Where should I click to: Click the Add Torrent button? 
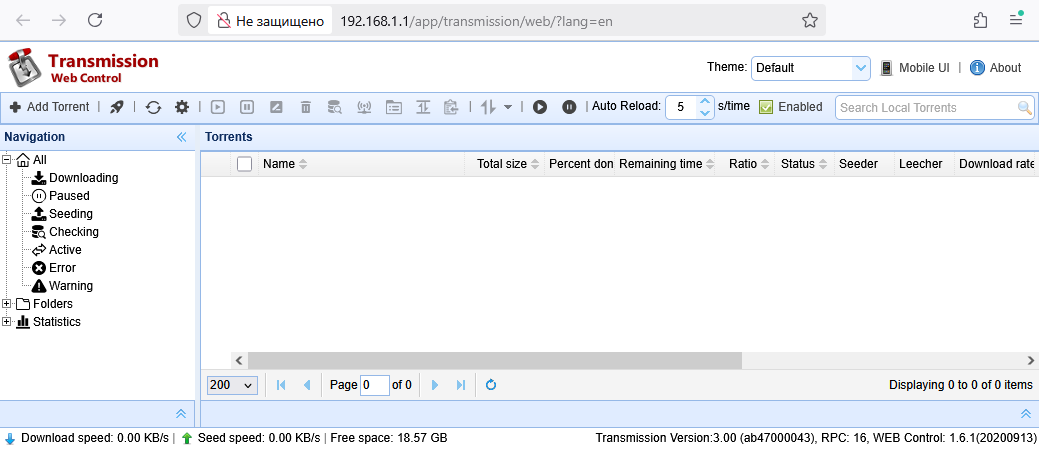pyautogui.click(x=49, y=107)
